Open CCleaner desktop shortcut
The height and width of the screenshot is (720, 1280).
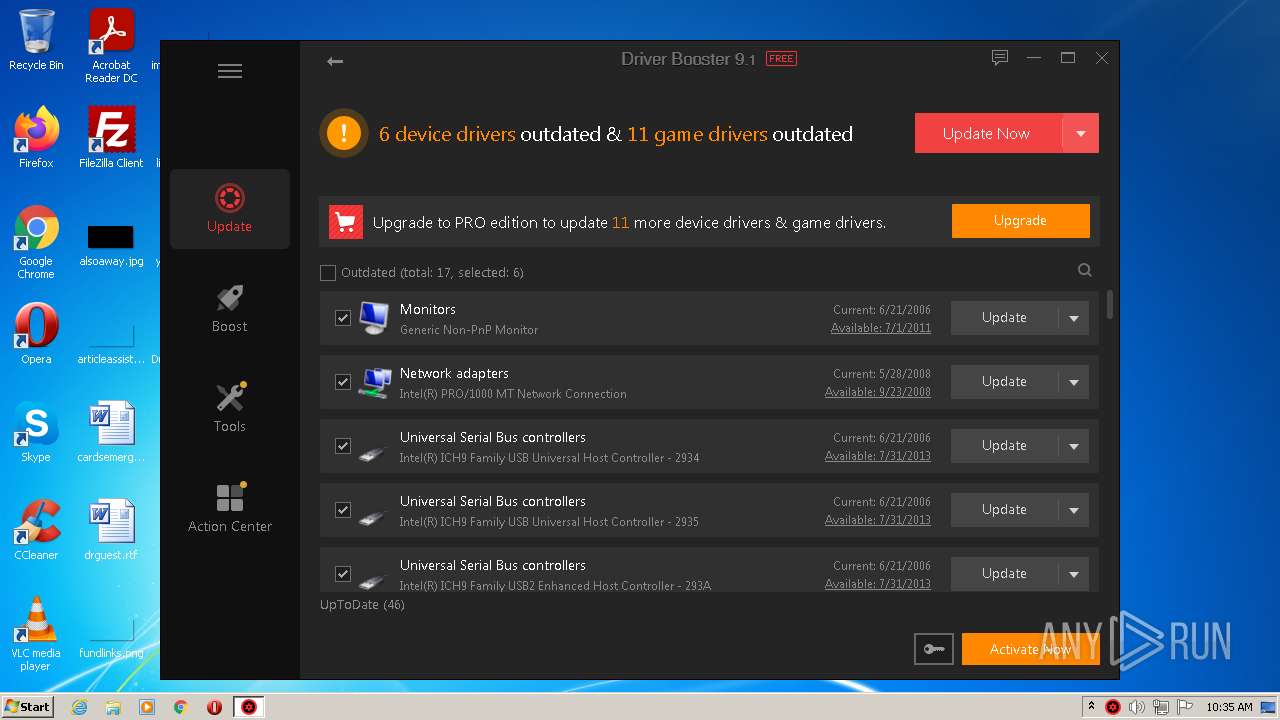(36, 530)
